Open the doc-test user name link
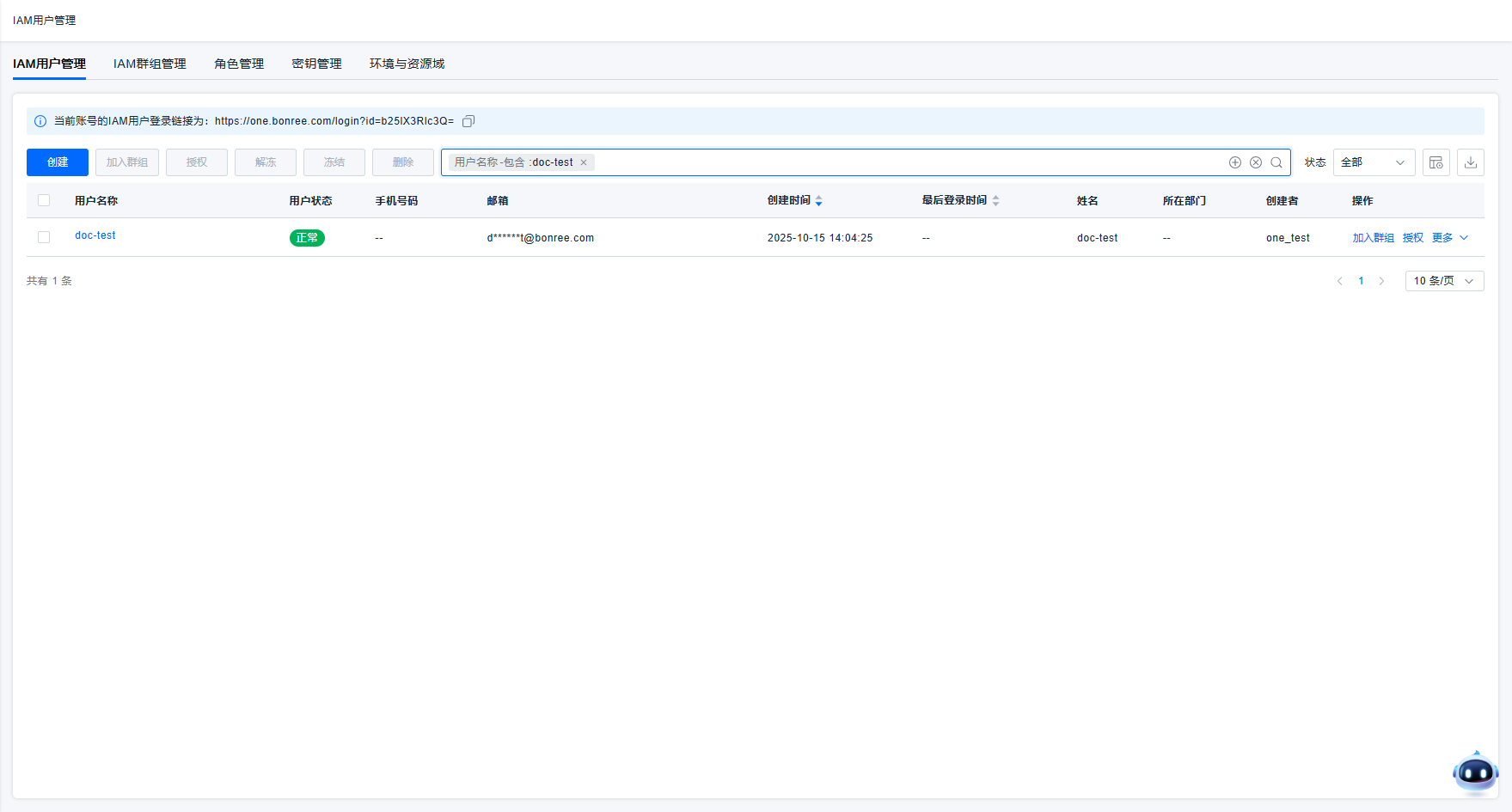The image size is (1512, 812). (x=95, y=235)
